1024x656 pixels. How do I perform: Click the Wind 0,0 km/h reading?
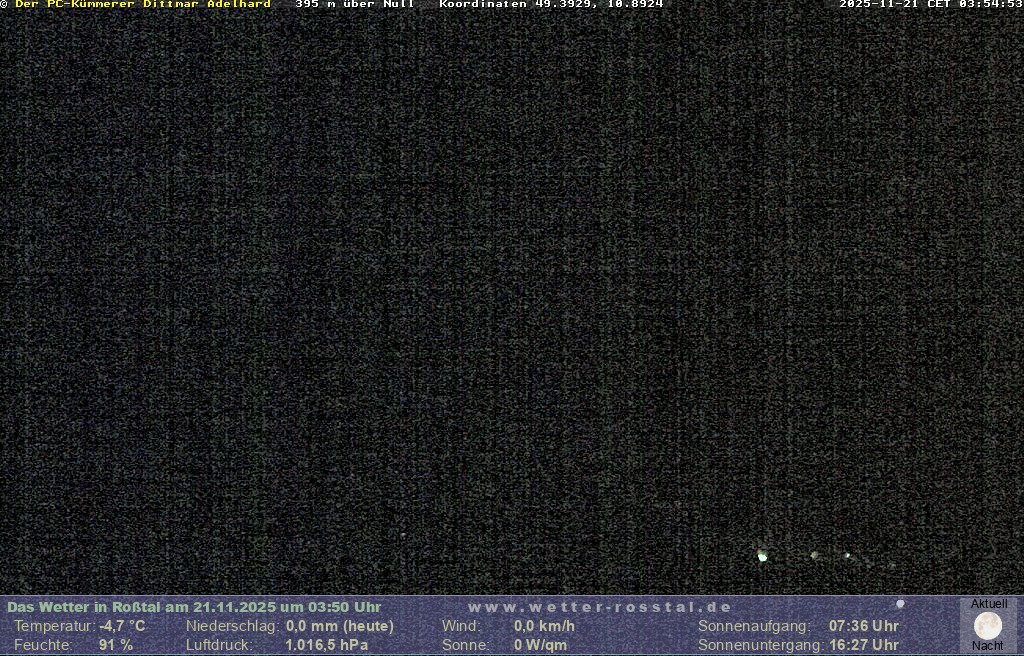(x=544, y=626)
